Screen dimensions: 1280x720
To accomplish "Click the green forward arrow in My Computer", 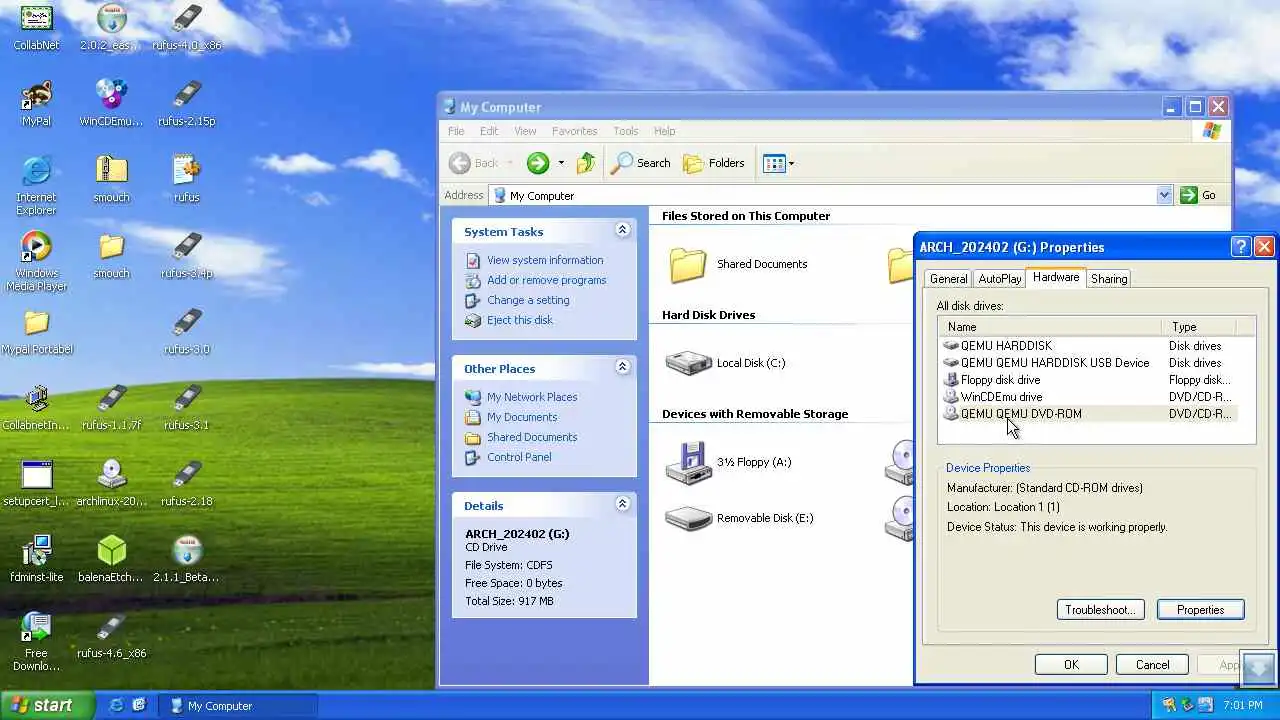I will 538,163.
